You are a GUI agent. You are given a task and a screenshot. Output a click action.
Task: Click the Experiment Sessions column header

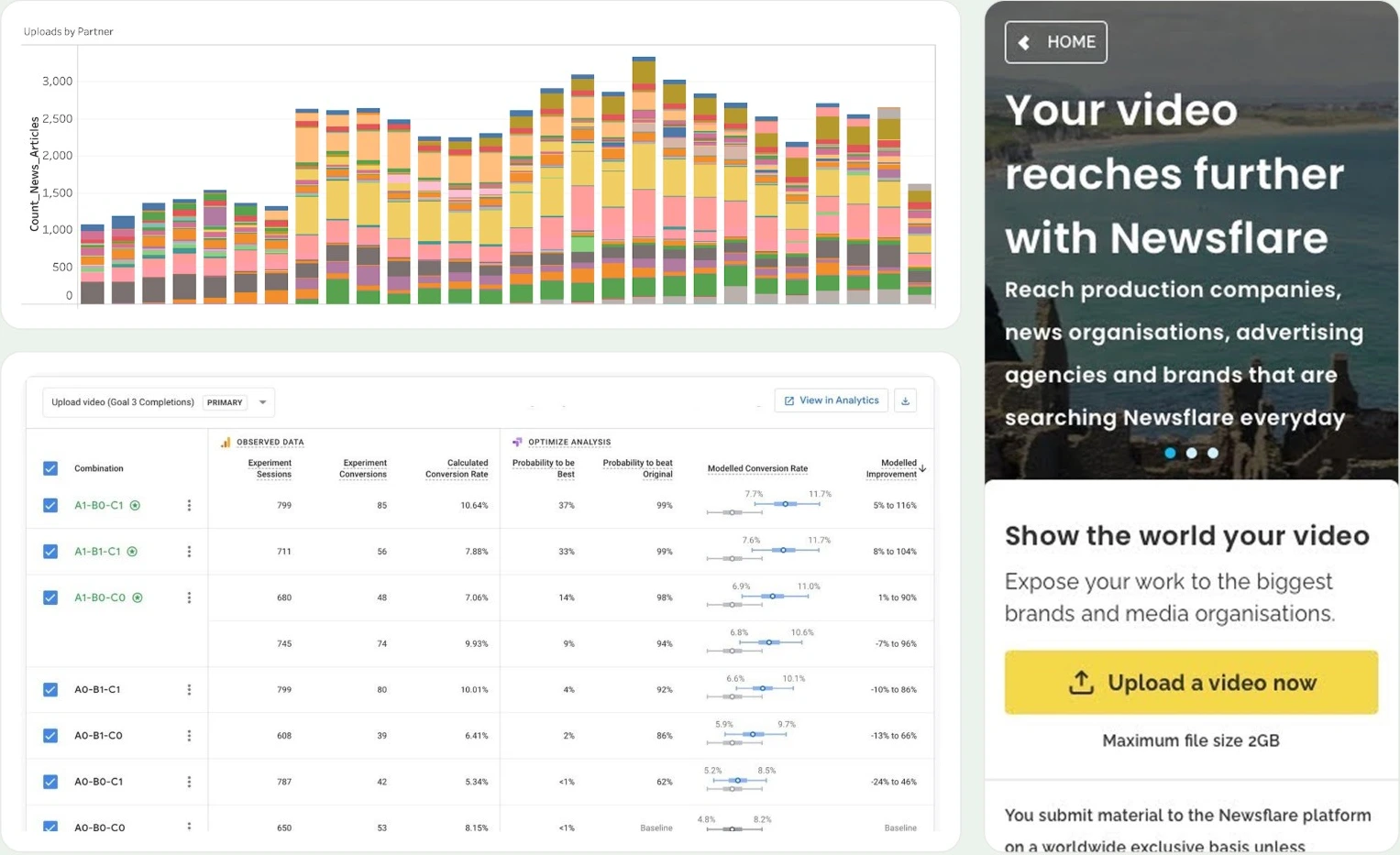(x=270, y=468)
